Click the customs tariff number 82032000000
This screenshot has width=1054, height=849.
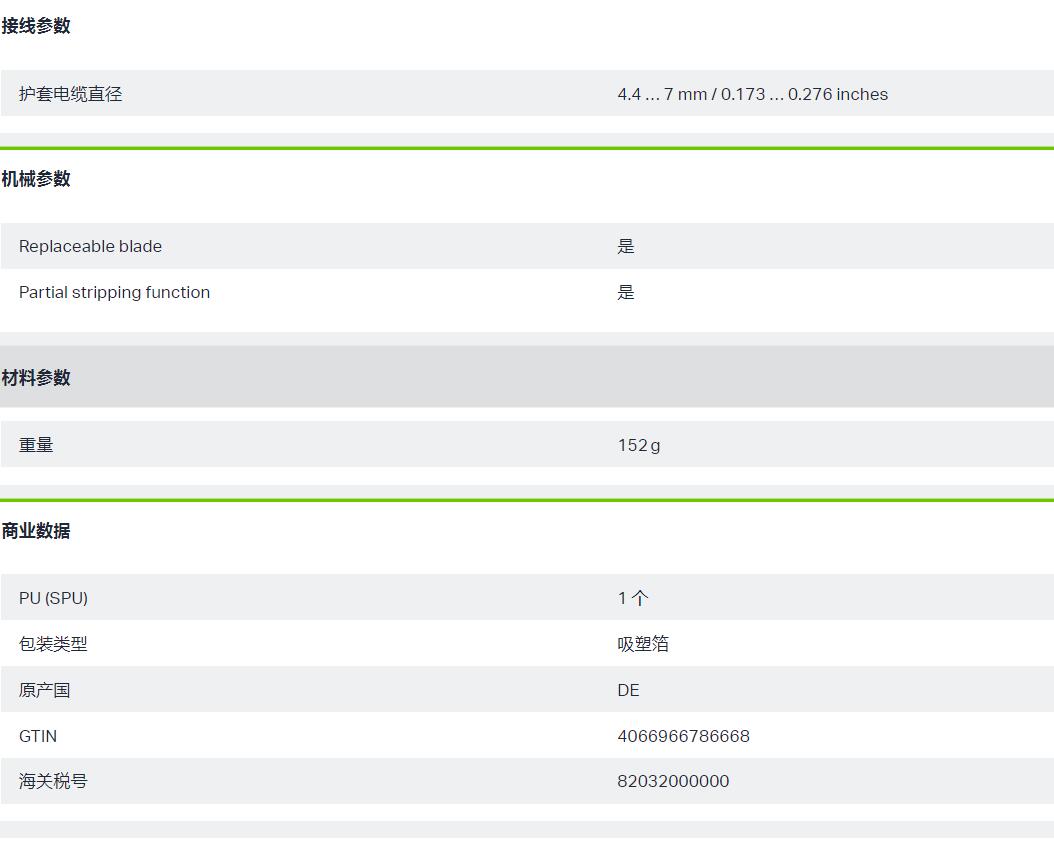pos(673,781)
